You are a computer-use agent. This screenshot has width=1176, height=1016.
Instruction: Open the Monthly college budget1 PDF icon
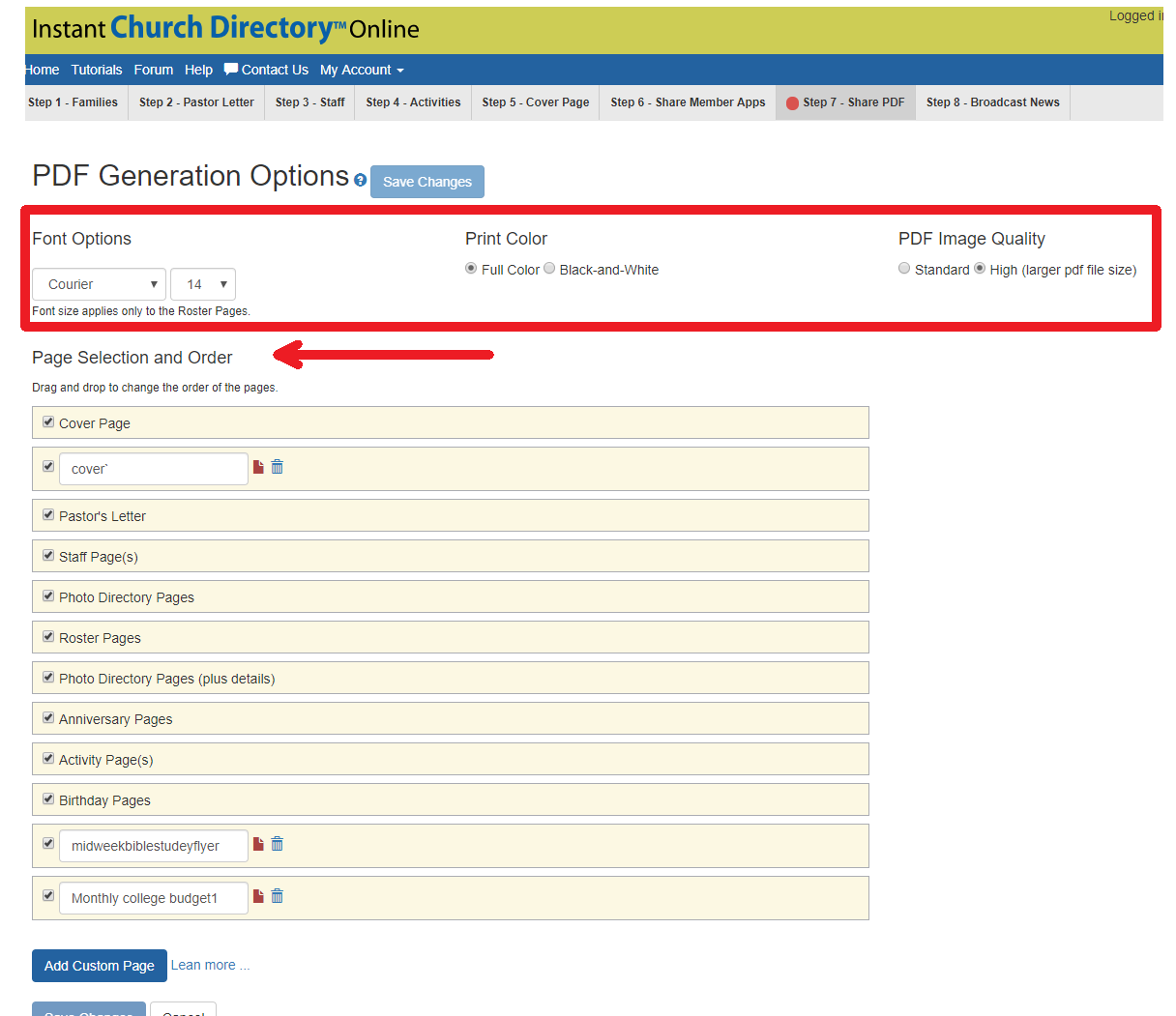coord(257,895)
